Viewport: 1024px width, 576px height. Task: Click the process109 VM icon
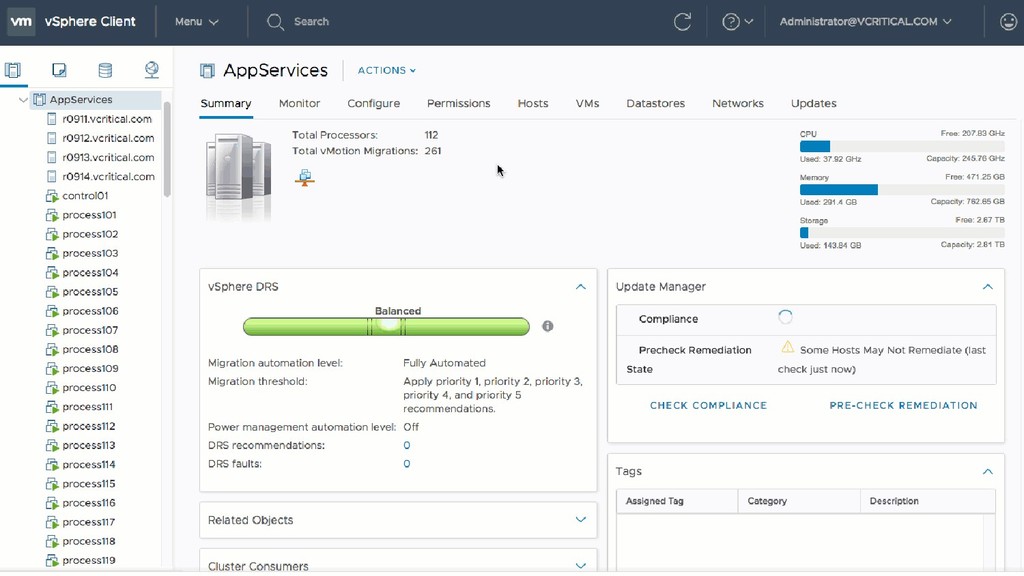(52, 368)
